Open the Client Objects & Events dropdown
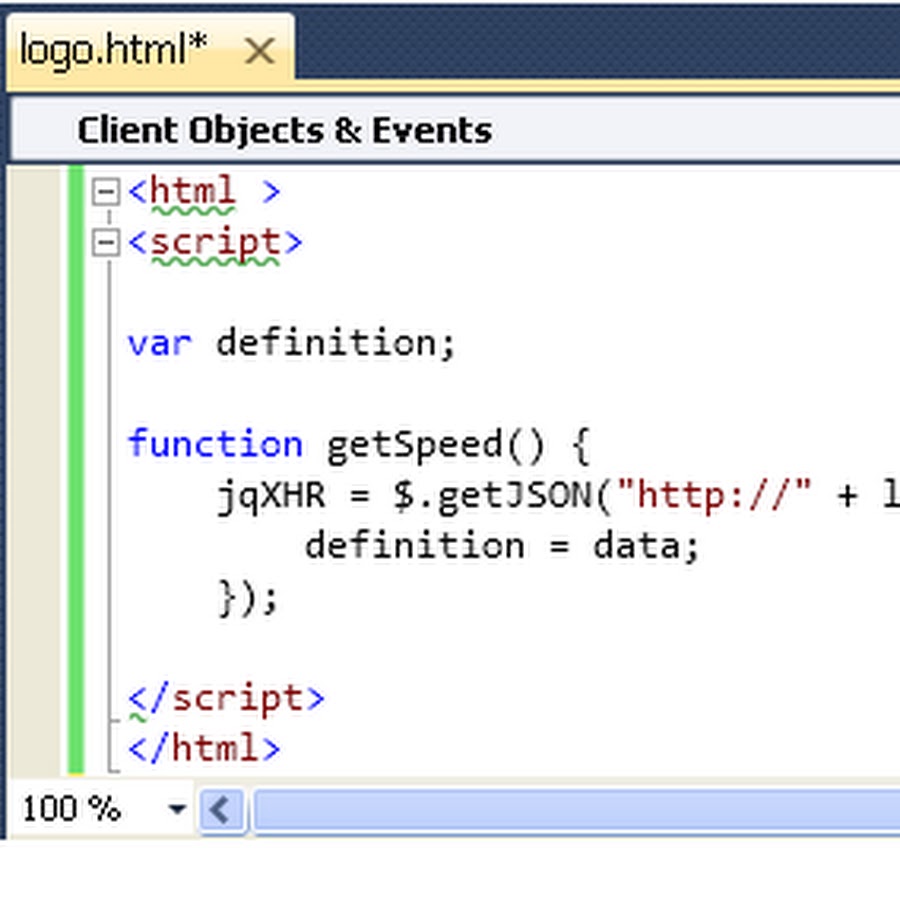900x900 pixels. coord(455,130)
